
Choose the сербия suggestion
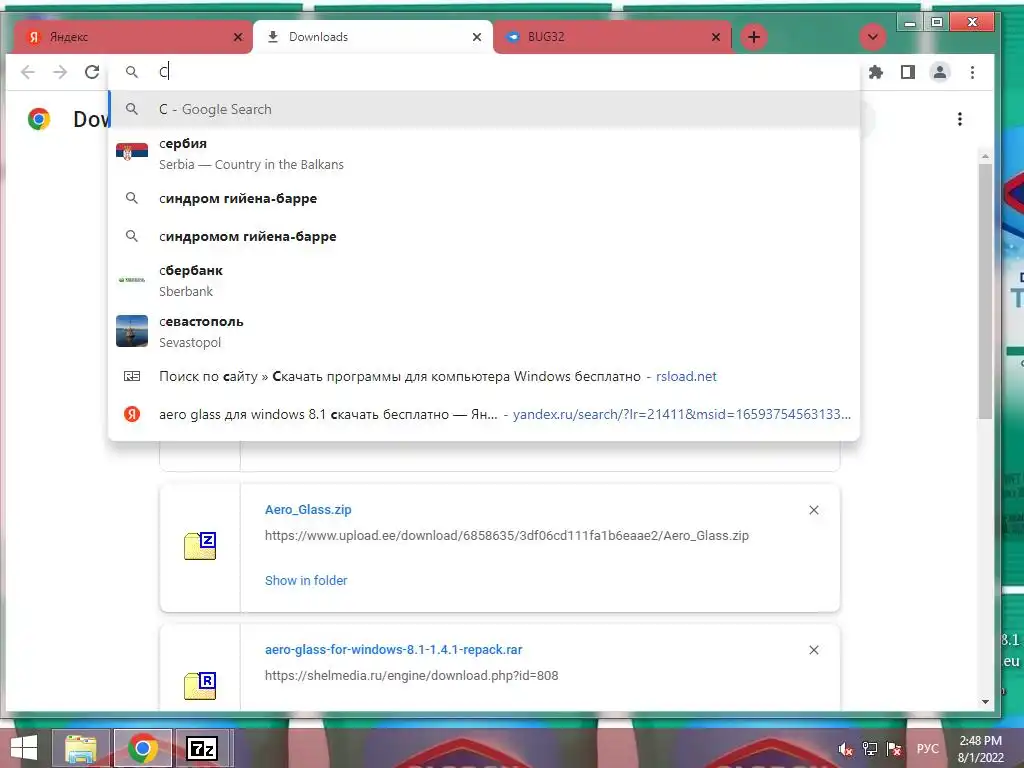[x=484, y=153]
